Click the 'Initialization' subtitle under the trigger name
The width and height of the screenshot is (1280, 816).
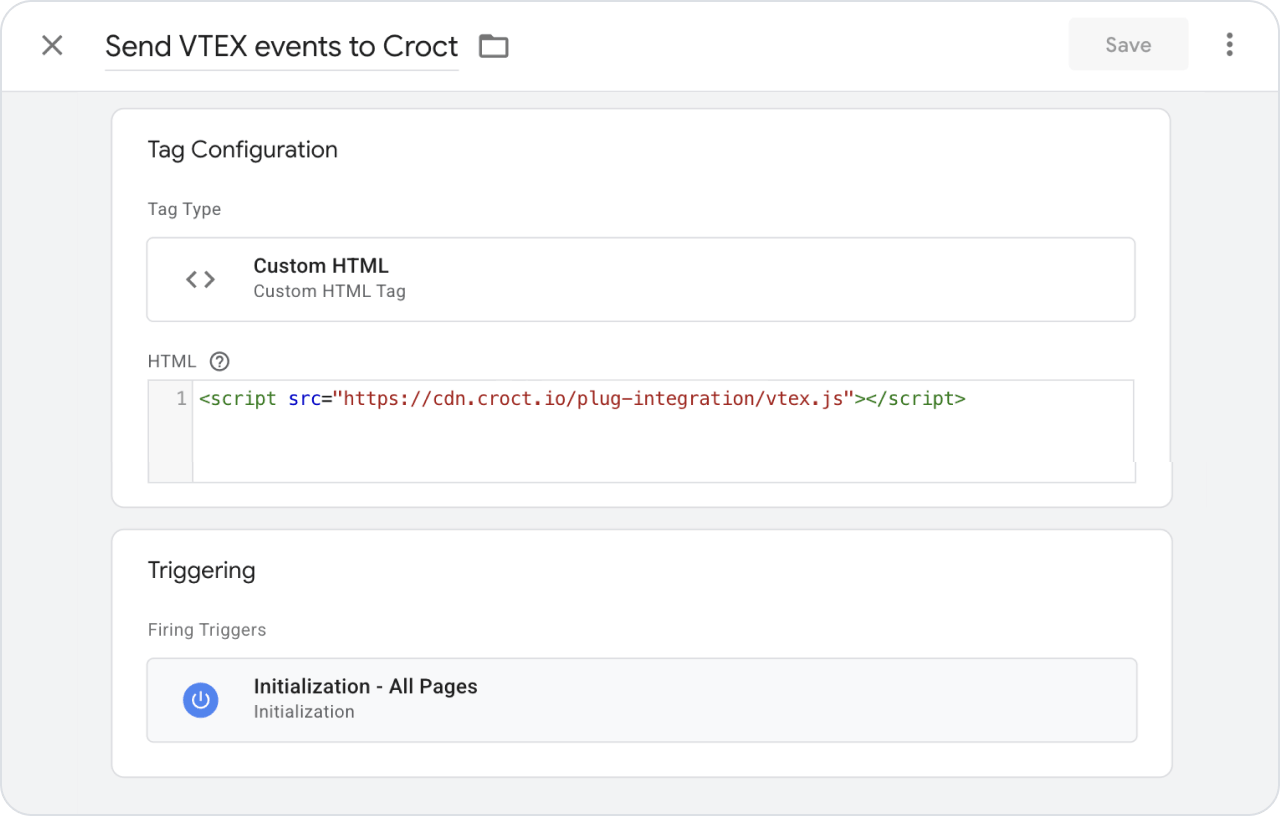coord(304,712)
